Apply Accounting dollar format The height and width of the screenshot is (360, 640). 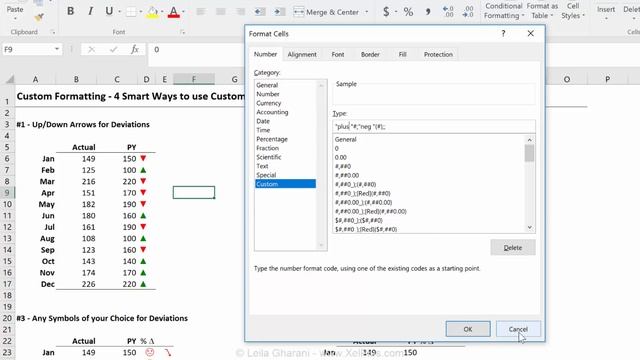386,11
